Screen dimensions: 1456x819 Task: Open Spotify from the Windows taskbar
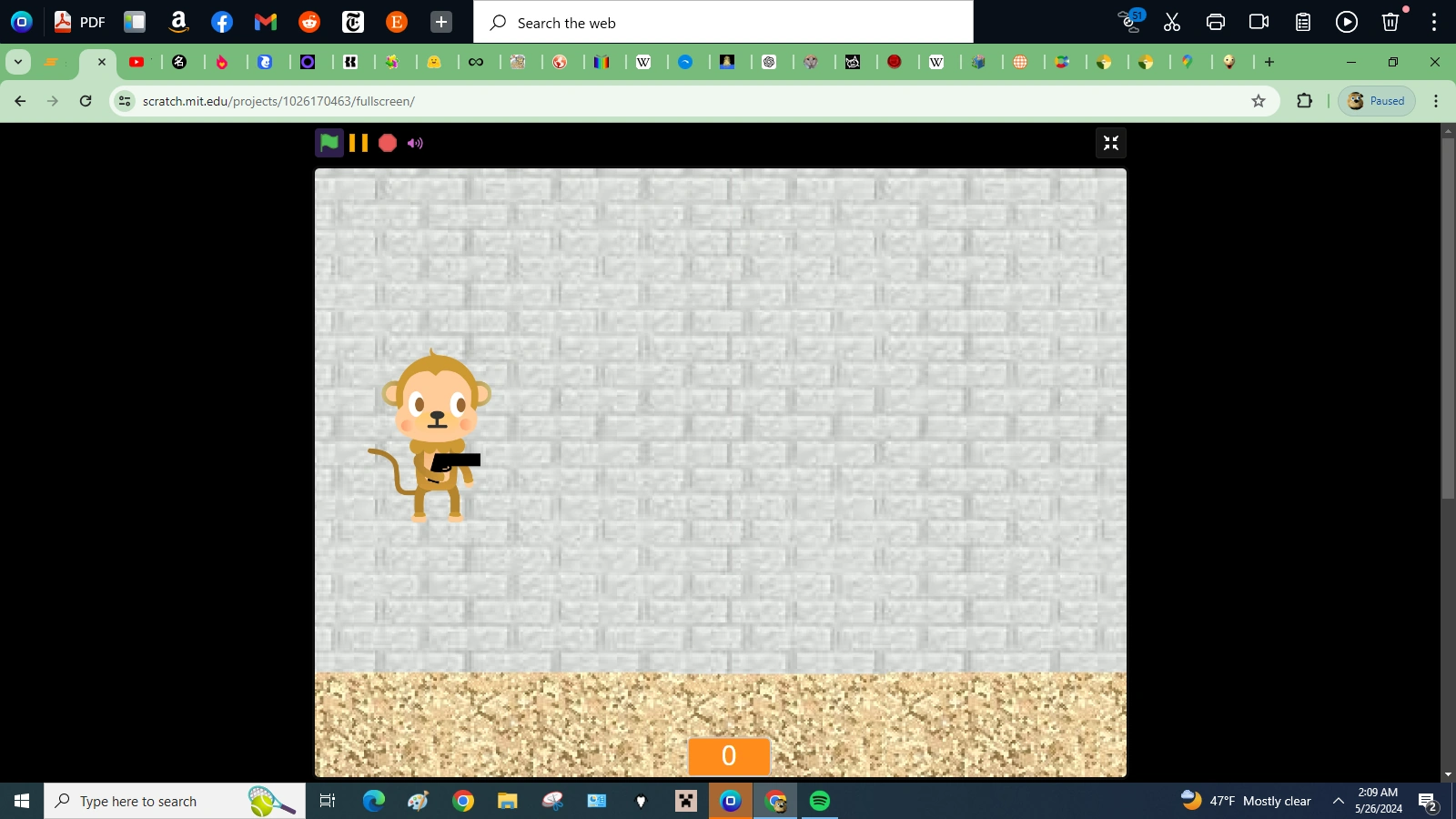[x=820, y=801]
